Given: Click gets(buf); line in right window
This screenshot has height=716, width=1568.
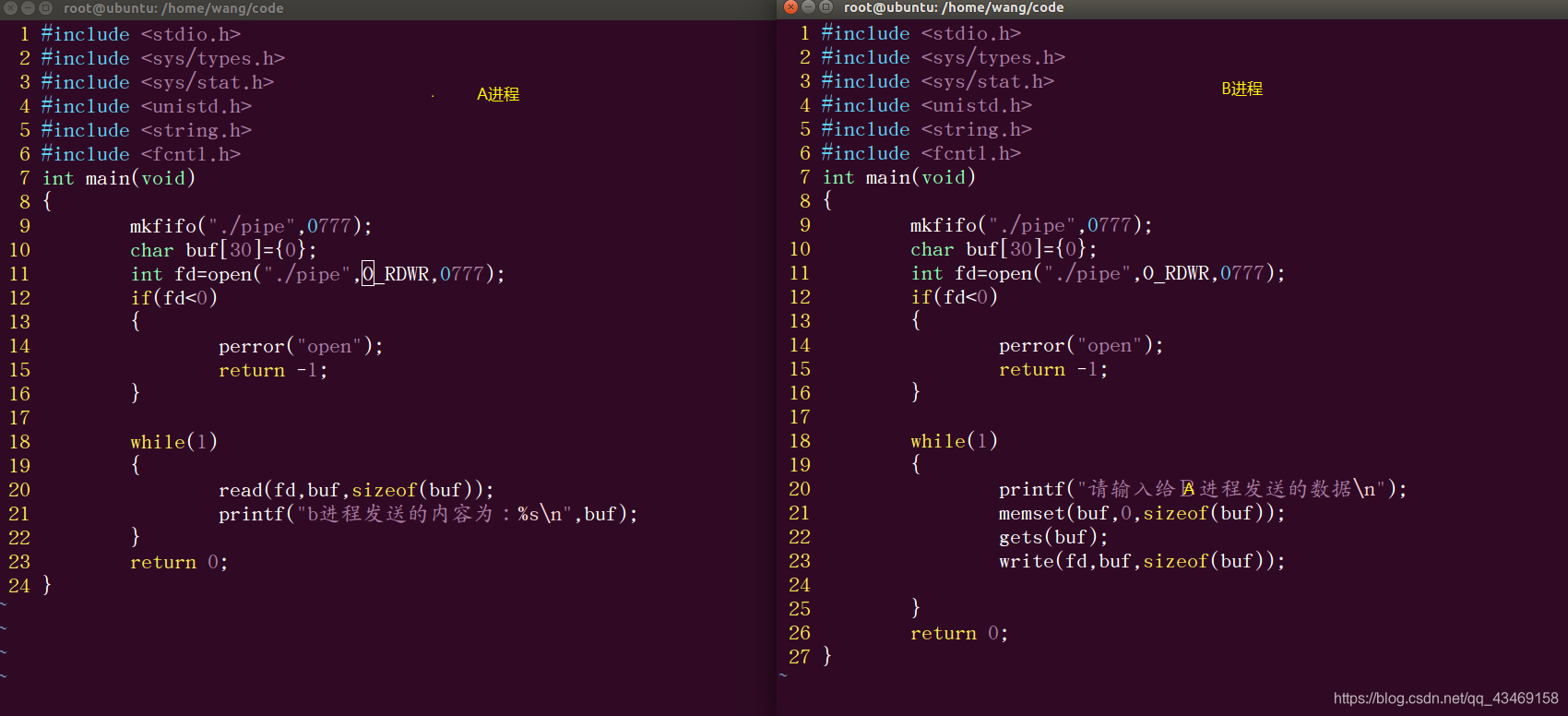Looking at the screenshot, I should coord(1054,537).
